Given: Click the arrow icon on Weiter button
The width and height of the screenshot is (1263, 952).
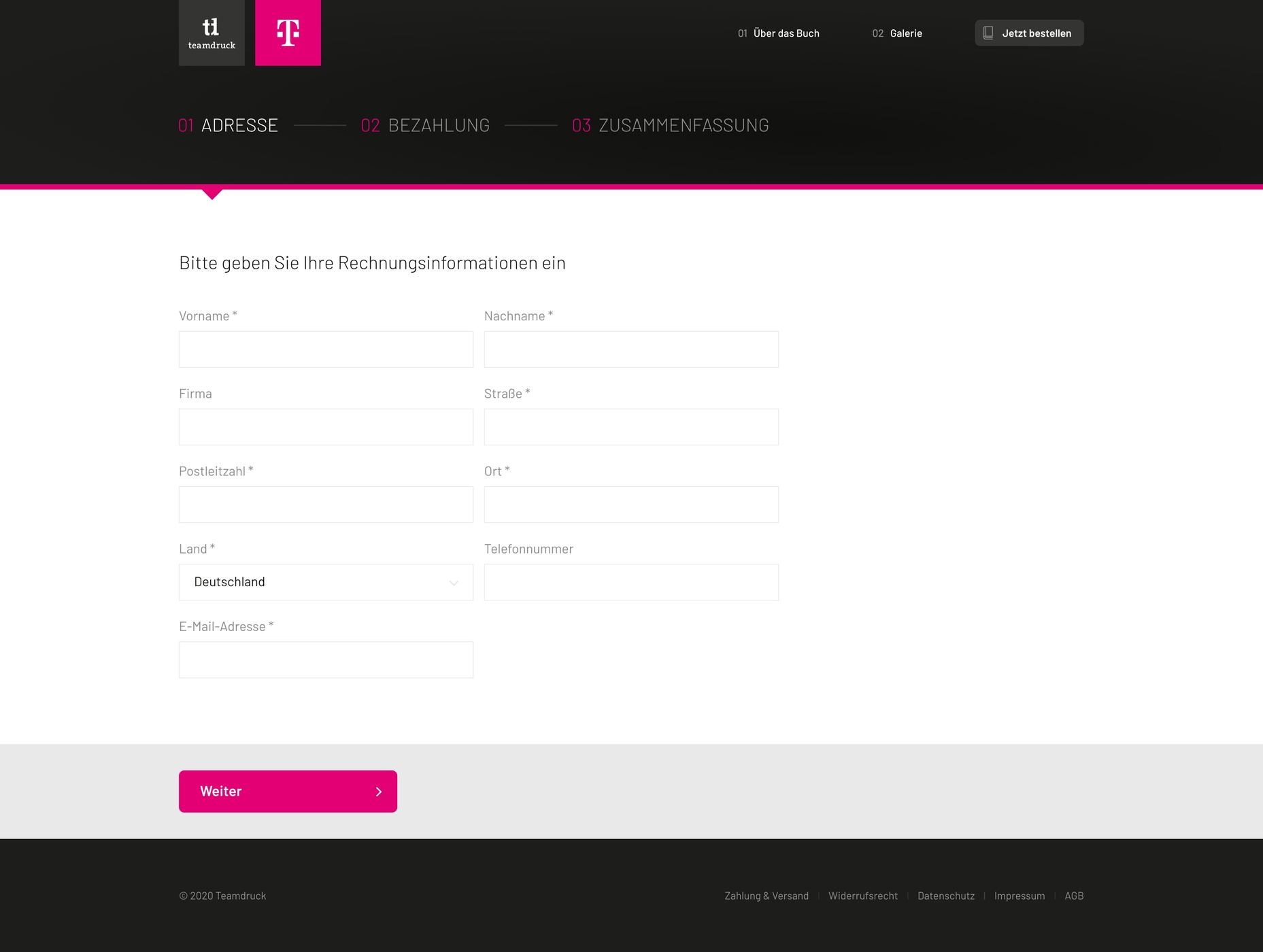Looking at the screenshot, I should (379, 792).
